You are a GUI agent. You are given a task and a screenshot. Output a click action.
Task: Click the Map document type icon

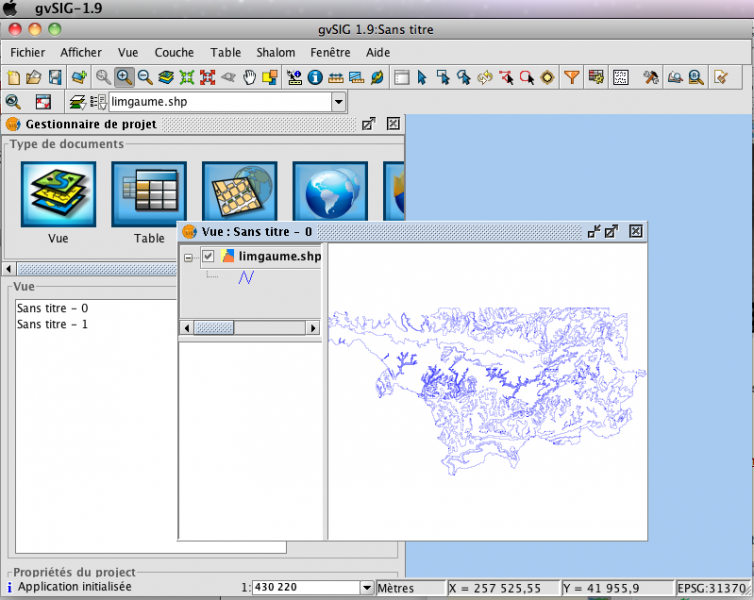point(239,195)
